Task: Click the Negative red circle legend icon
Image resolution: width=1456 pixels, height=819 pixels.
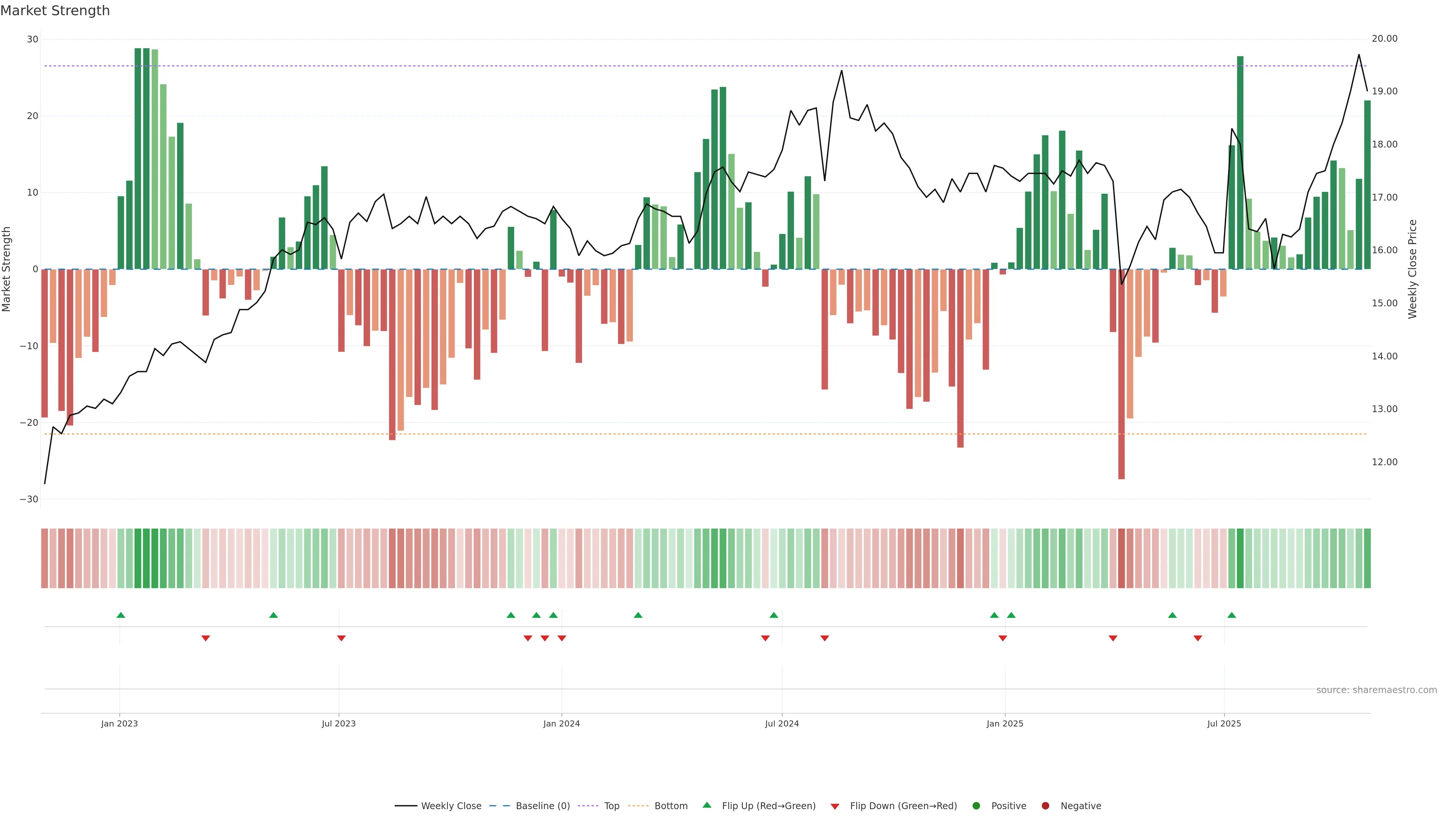Action: [1045, 805]
